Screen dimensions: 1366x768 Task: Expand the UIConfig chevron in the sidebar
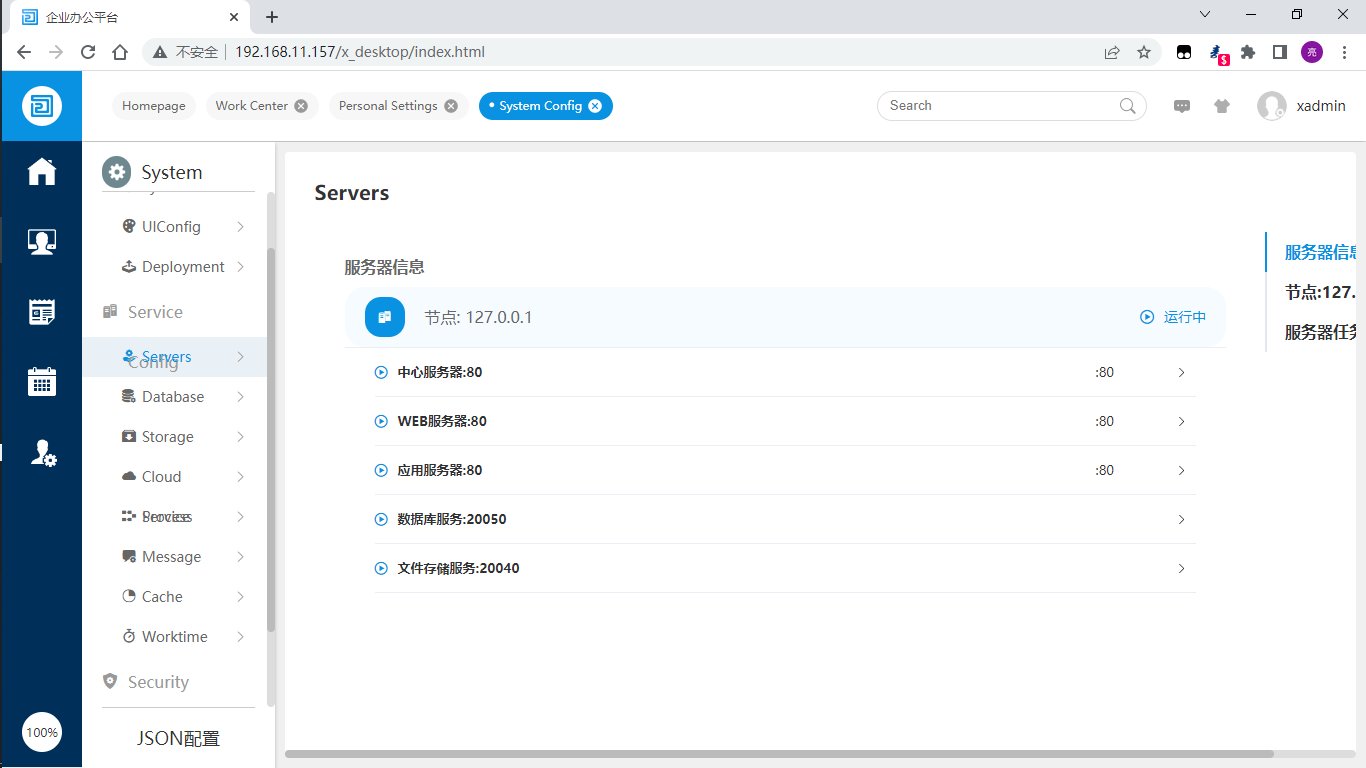click(x=241, y=227)
